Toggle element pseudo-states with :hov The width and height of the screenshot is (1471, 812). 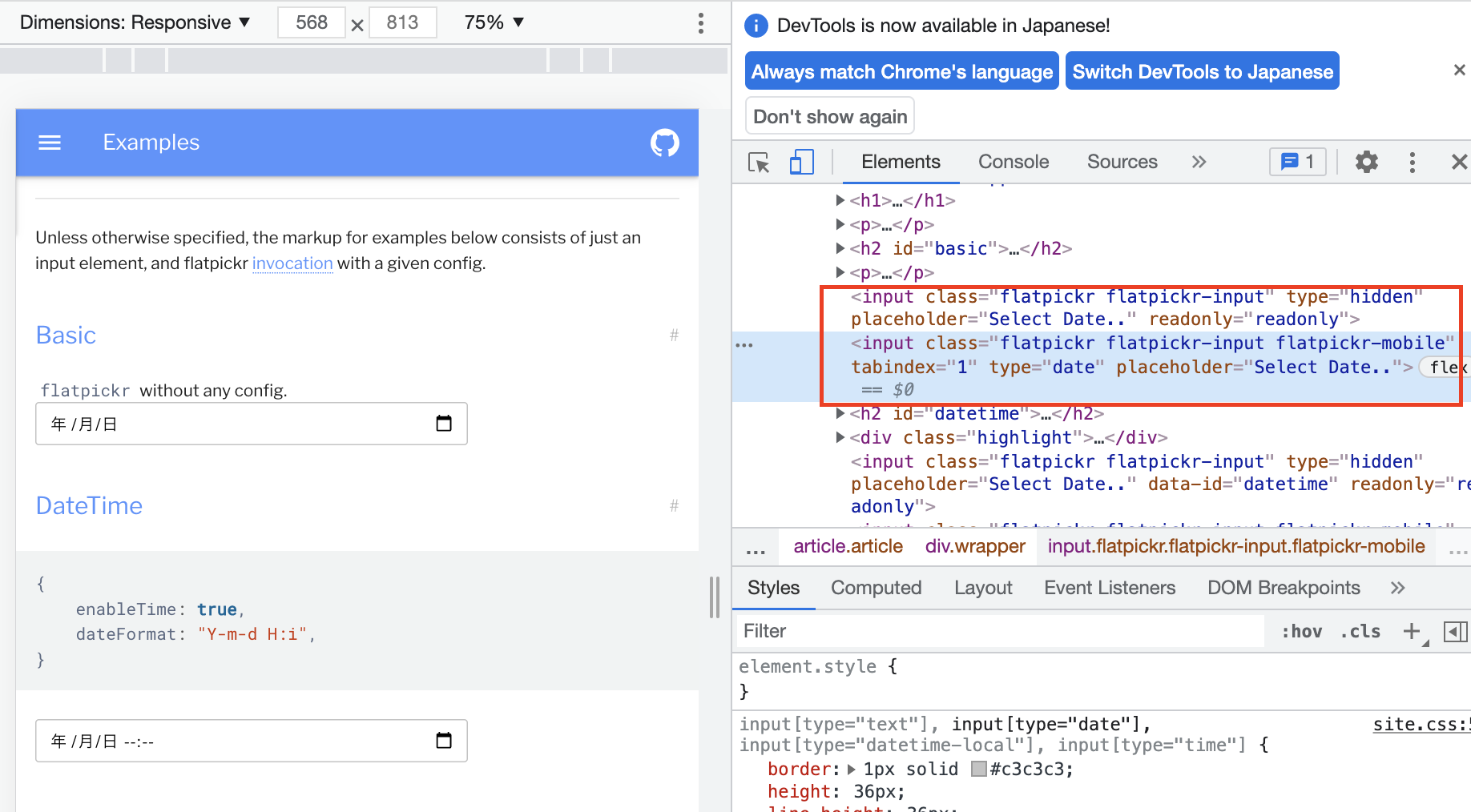pyautogui.click(x=1300, y=631)
